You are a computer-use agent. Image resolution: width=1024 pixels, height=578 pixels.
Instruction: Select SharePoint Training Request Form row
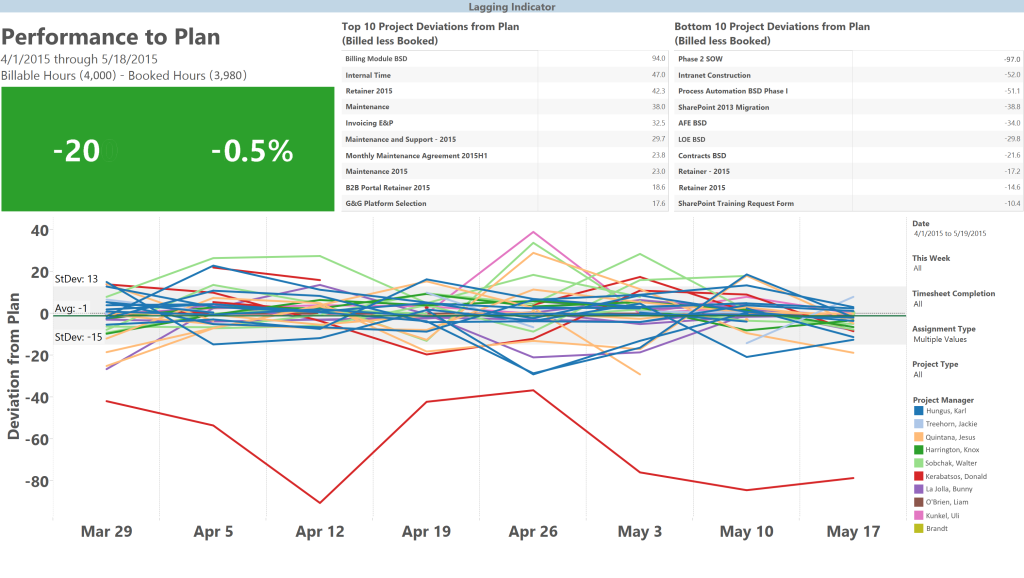[849, 203]
